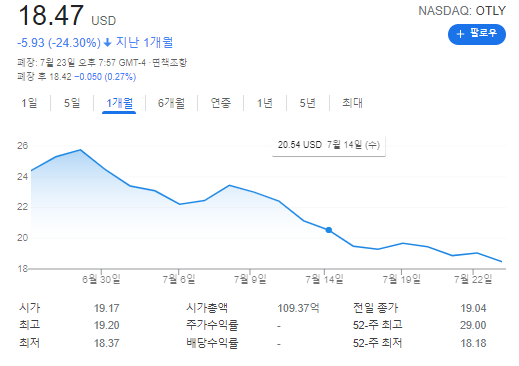Click the 7월 9일 x-axis label
The width and height of the screenshot is (519, 366).
coord(250,279)
